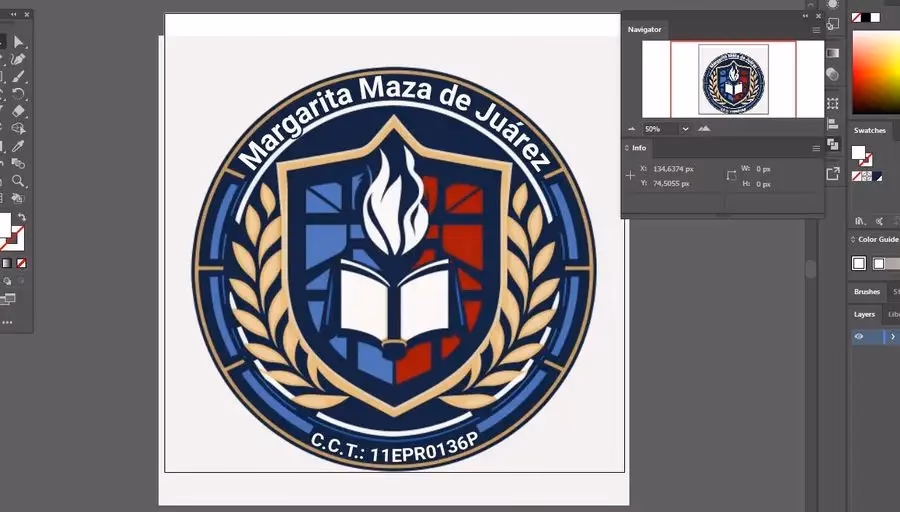900x512 pixels.
Task: Open the Swatches panel tab
Action: (869, 130)
